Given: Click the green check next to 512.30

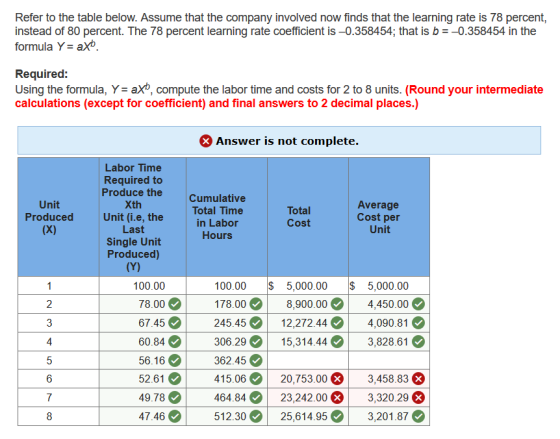Looking at the screenshot, I should coord(256,416).
